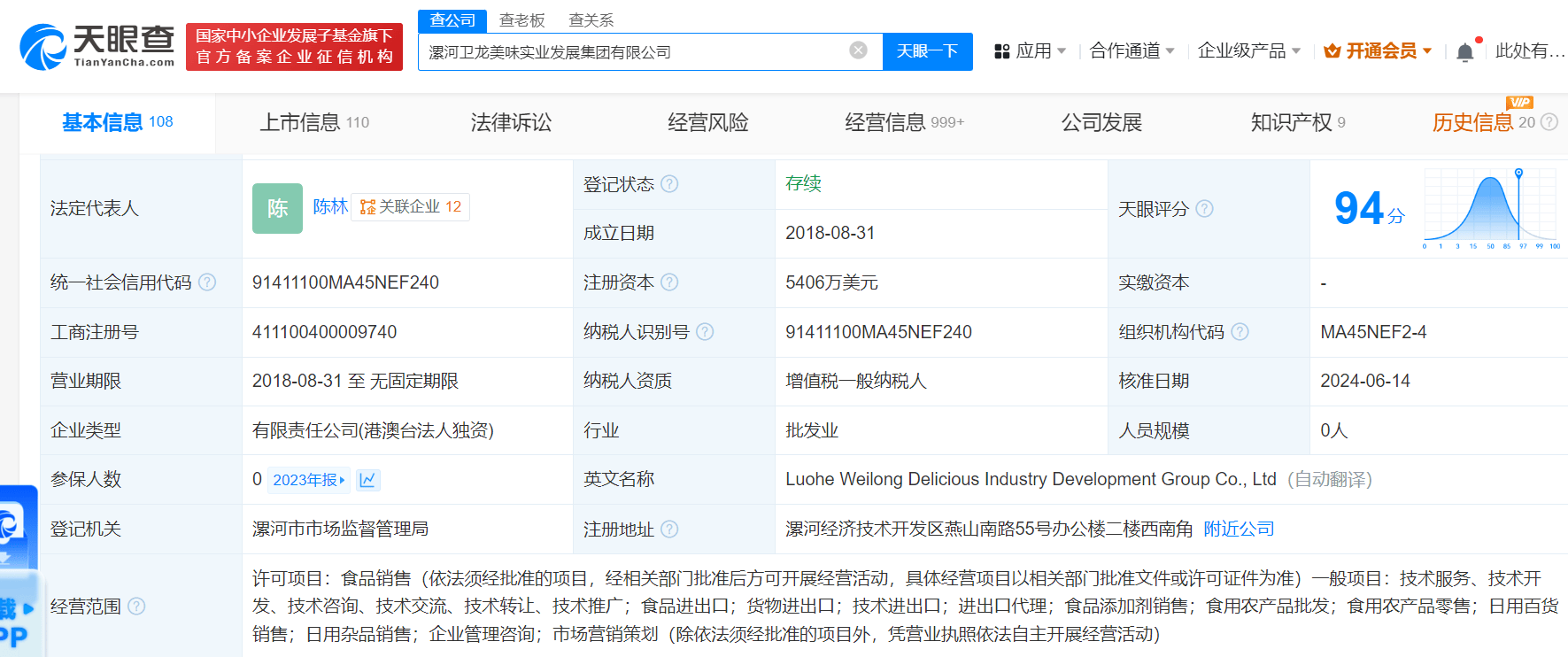Viewport: 1568px width, 657px height.
Task: Open the 经营信息 tab
Action: tap(904, 122)
